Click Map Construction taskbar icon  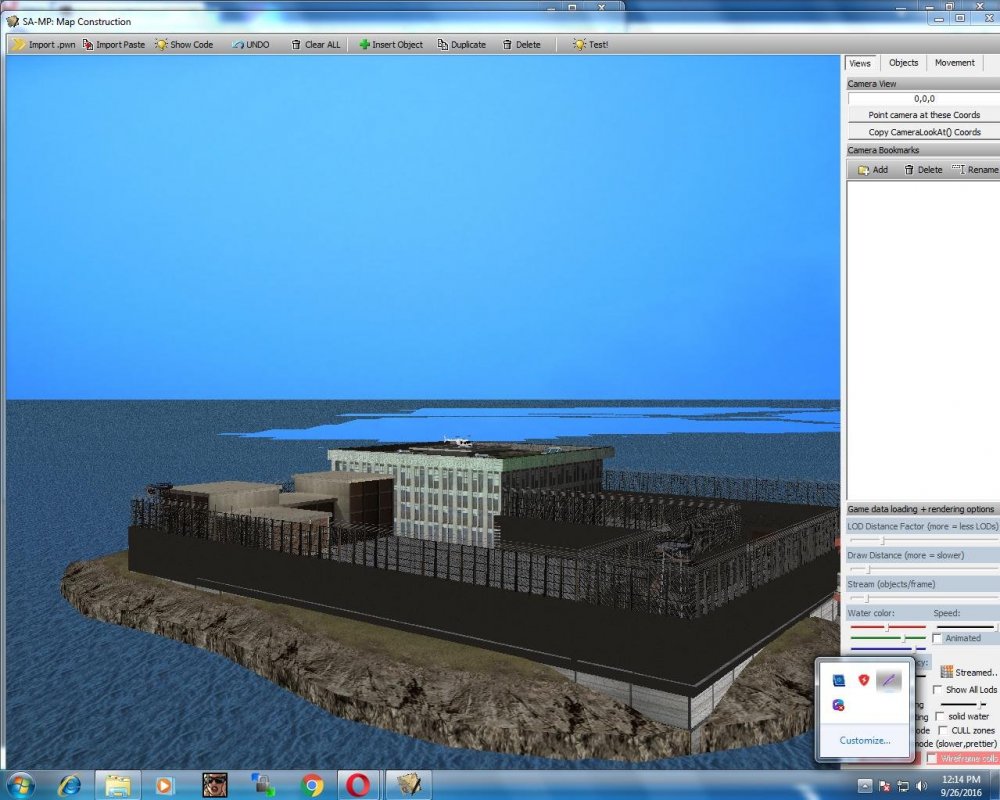pos(409,785)
